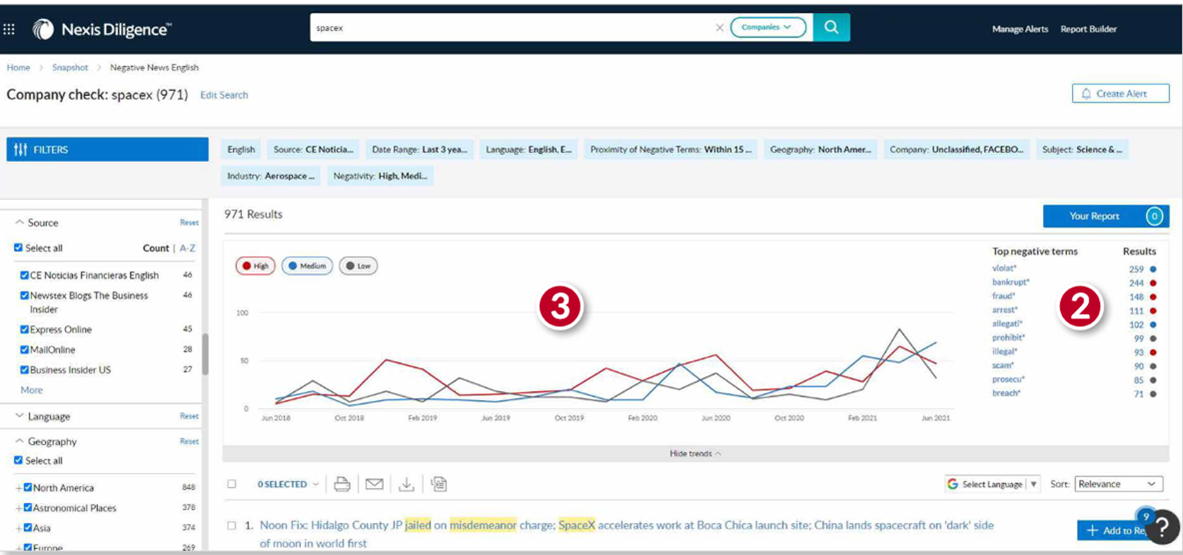Click the filters sliders icon
Image resolution: width=1183 pixels, height=555 pixels.
[21, 149]
